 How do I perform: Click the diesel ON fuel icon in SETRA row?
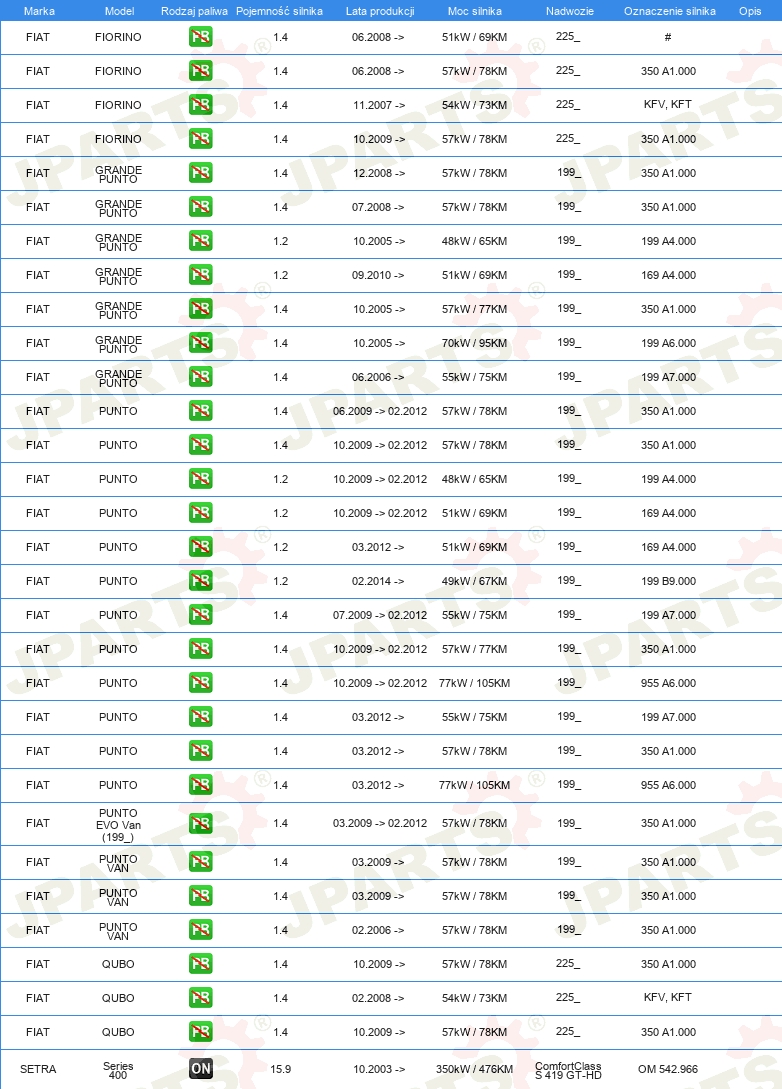pyautogui.click(x=201, y=1069)
